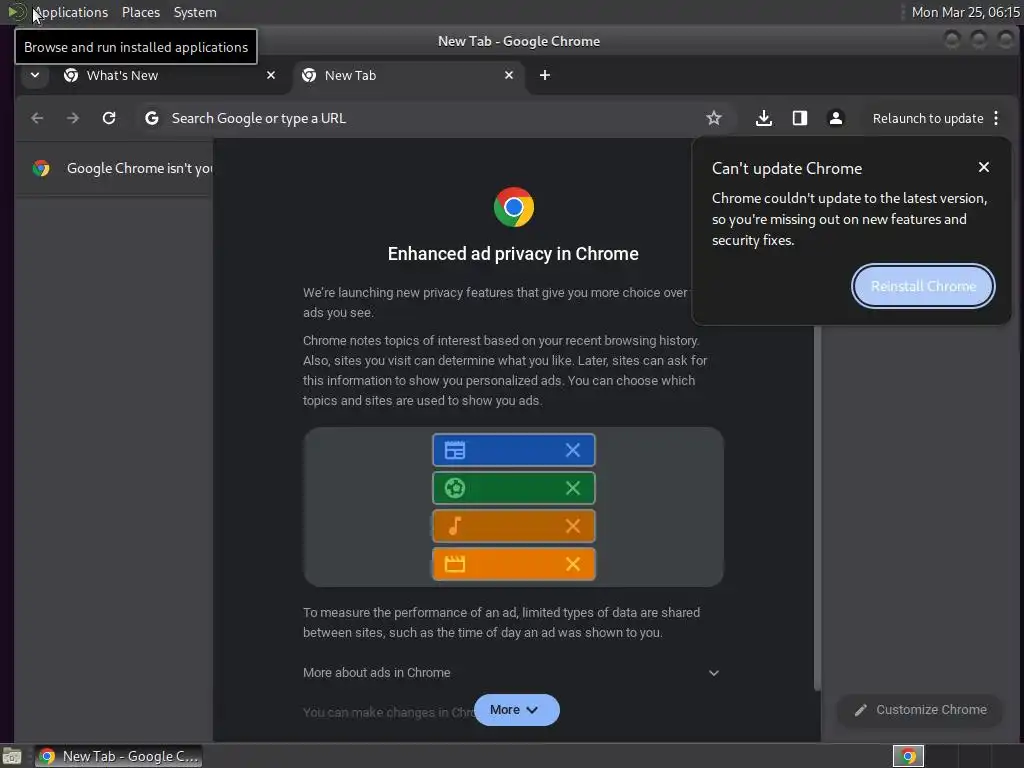This screenshot has width=1024, height=768.
Task: Toggle the side panel icon
Action: coord(799,118)
